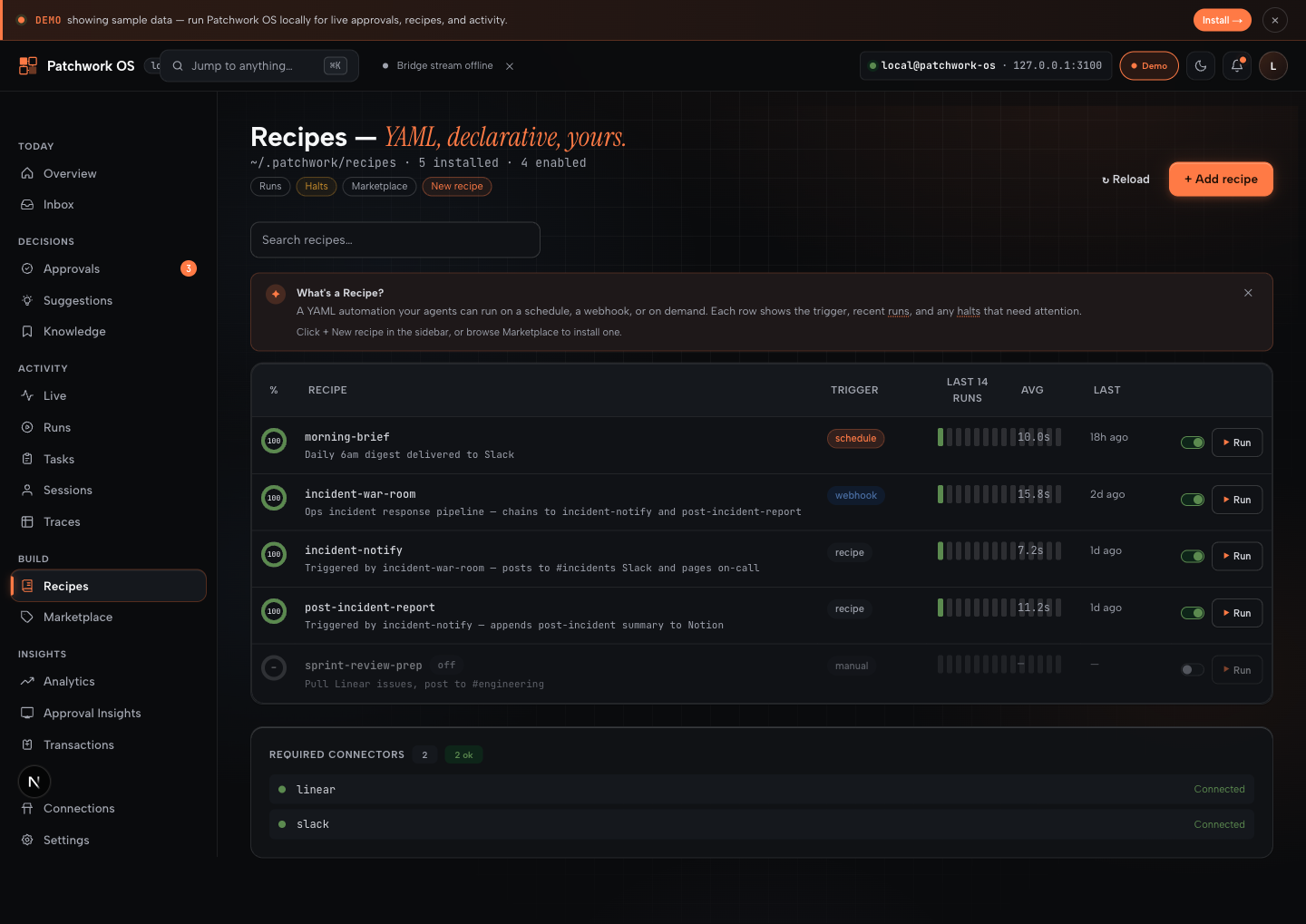Open the Jump to anything search

pos(259,65)
